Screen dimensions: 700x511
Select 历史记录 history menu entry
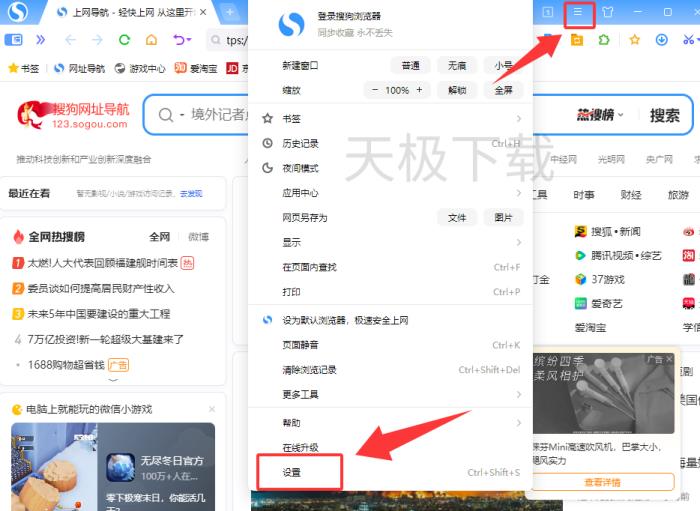pos(304,144)
